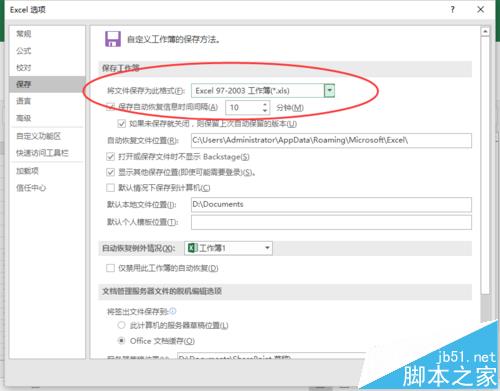This screenshot has width=500, height=391.
Task: Open the 信任中心 category
Action: [31, 188]
